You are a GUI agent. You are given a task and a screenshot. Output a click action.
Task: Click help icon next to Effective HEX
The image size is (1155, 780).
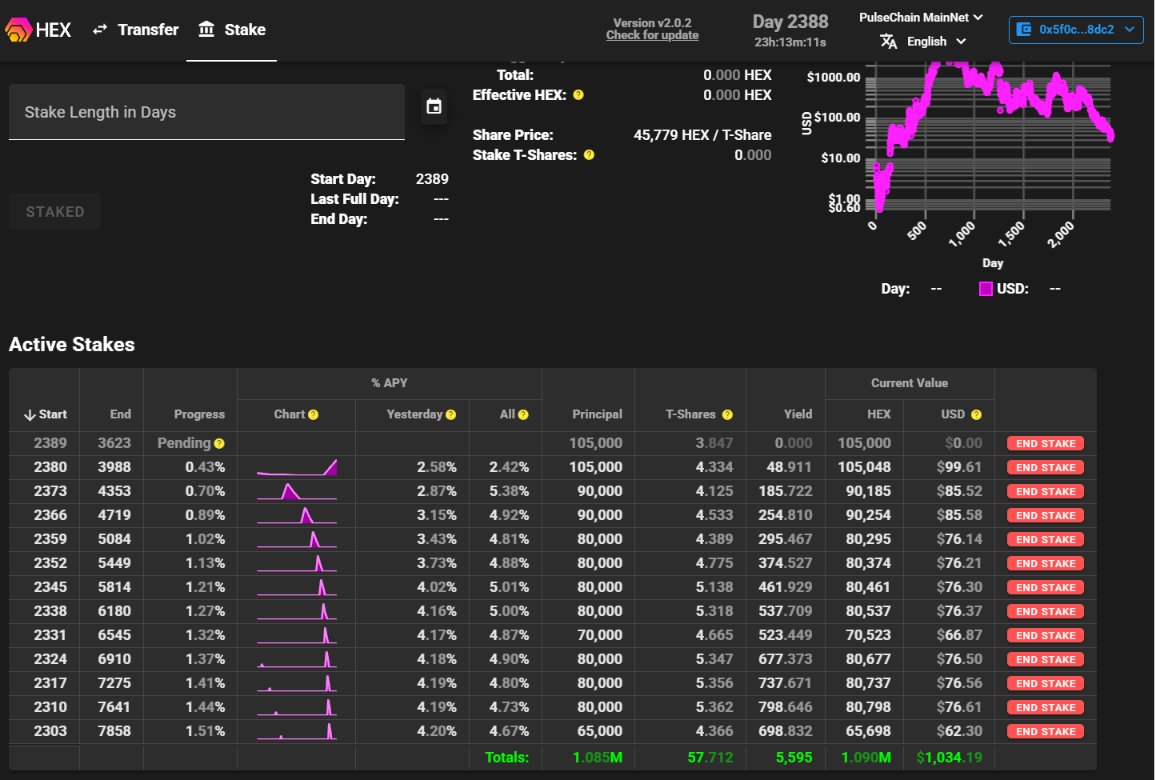click(x=578, y=95)
